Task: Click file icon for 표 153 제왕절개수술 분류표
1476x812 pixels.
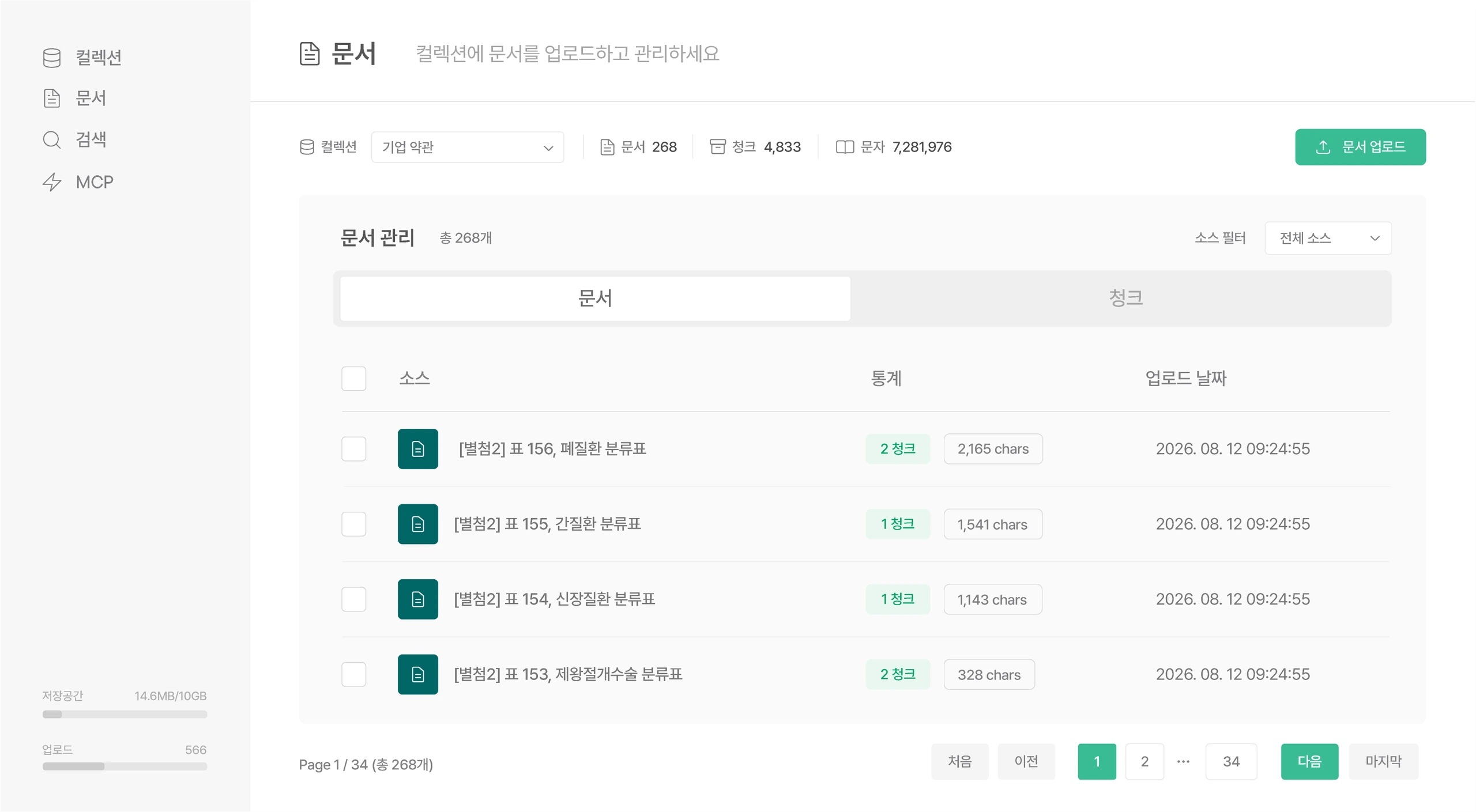Action: pyautogui.click(x=417, y=674)
